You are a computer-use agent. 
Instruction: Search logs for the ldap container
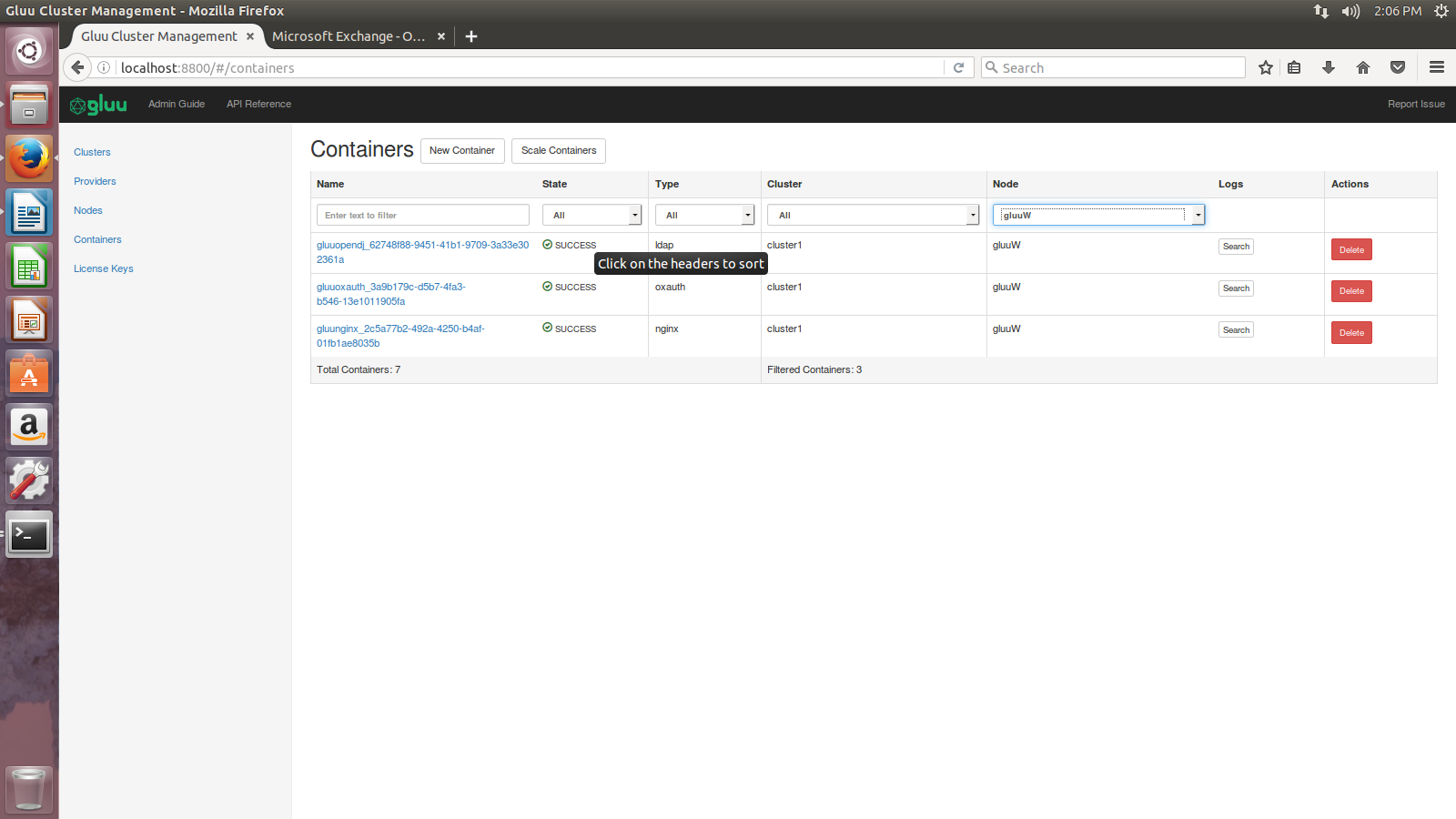tap(1236, 247)
